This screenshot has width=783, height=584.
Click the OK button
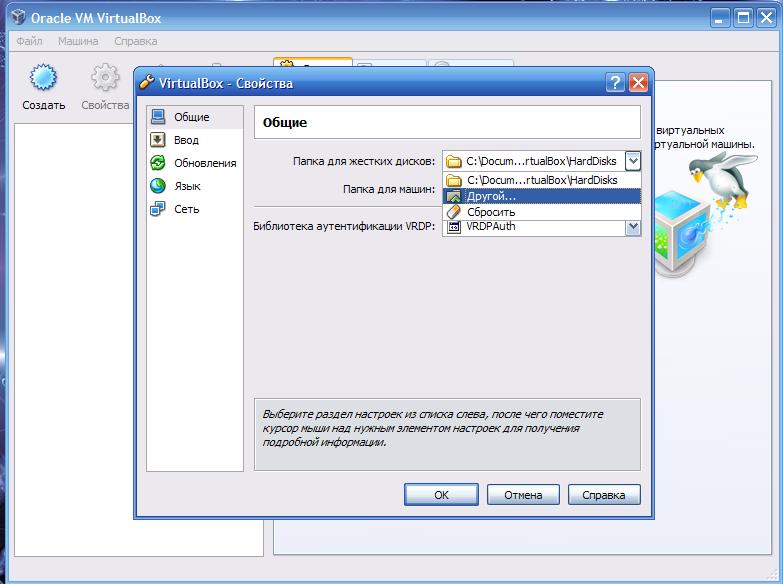[441, 495]
